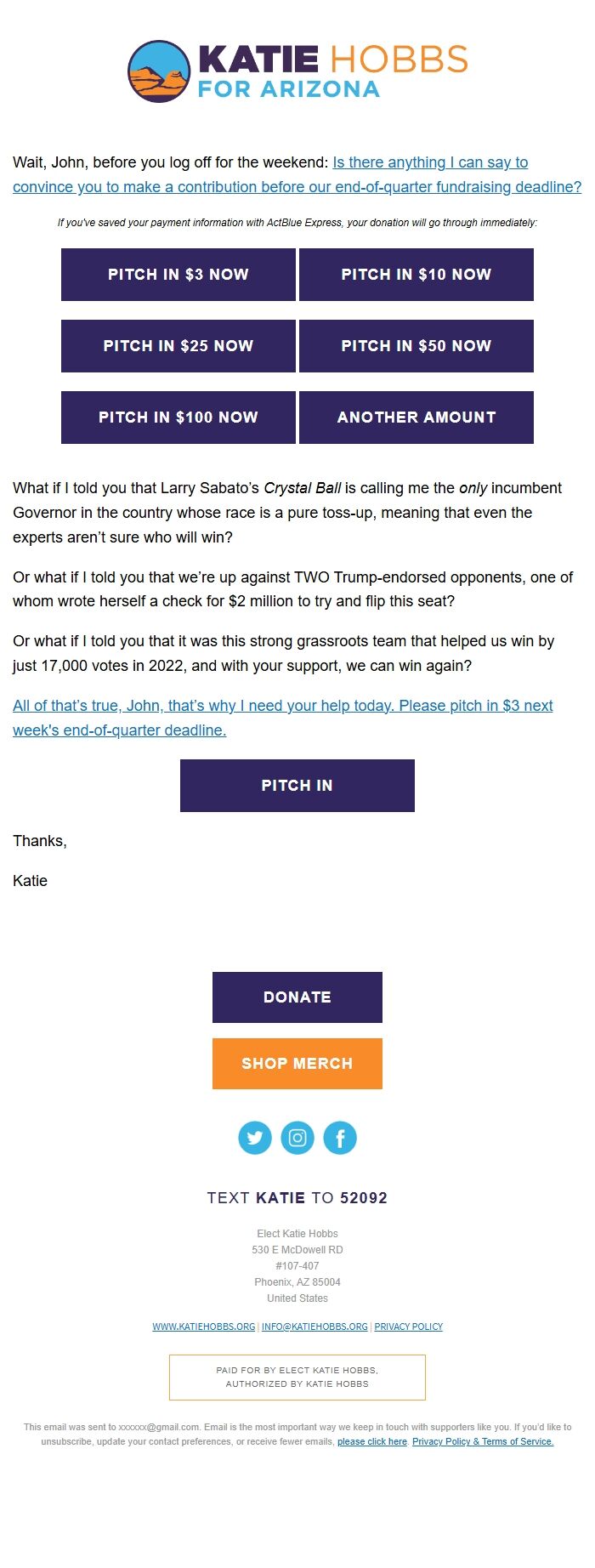Choose the PITCH IN $25 NOW button
Viewport: 595px width, 1568px height.
pos(178,346)
